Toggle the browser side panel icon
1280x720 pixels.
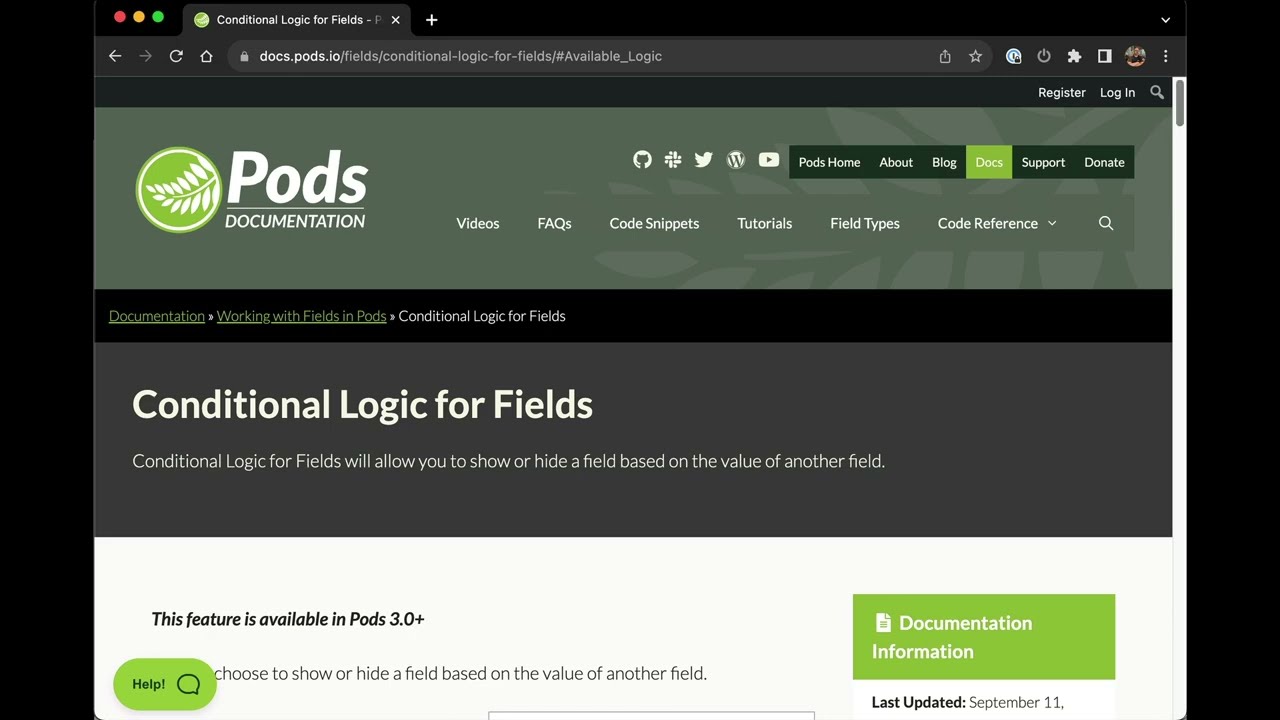tap(1105, 56)
